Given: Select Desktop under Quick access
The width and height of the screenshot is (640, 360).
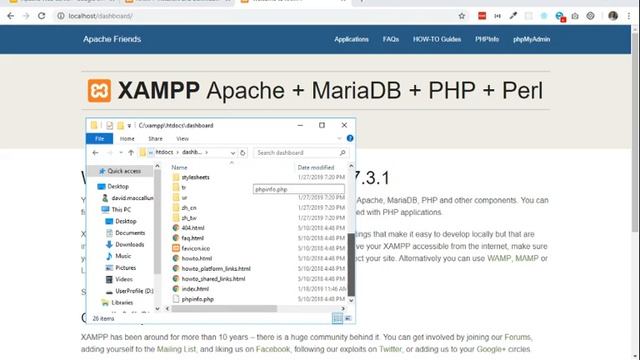Looking at the screenshot, I should pos(118,187).
